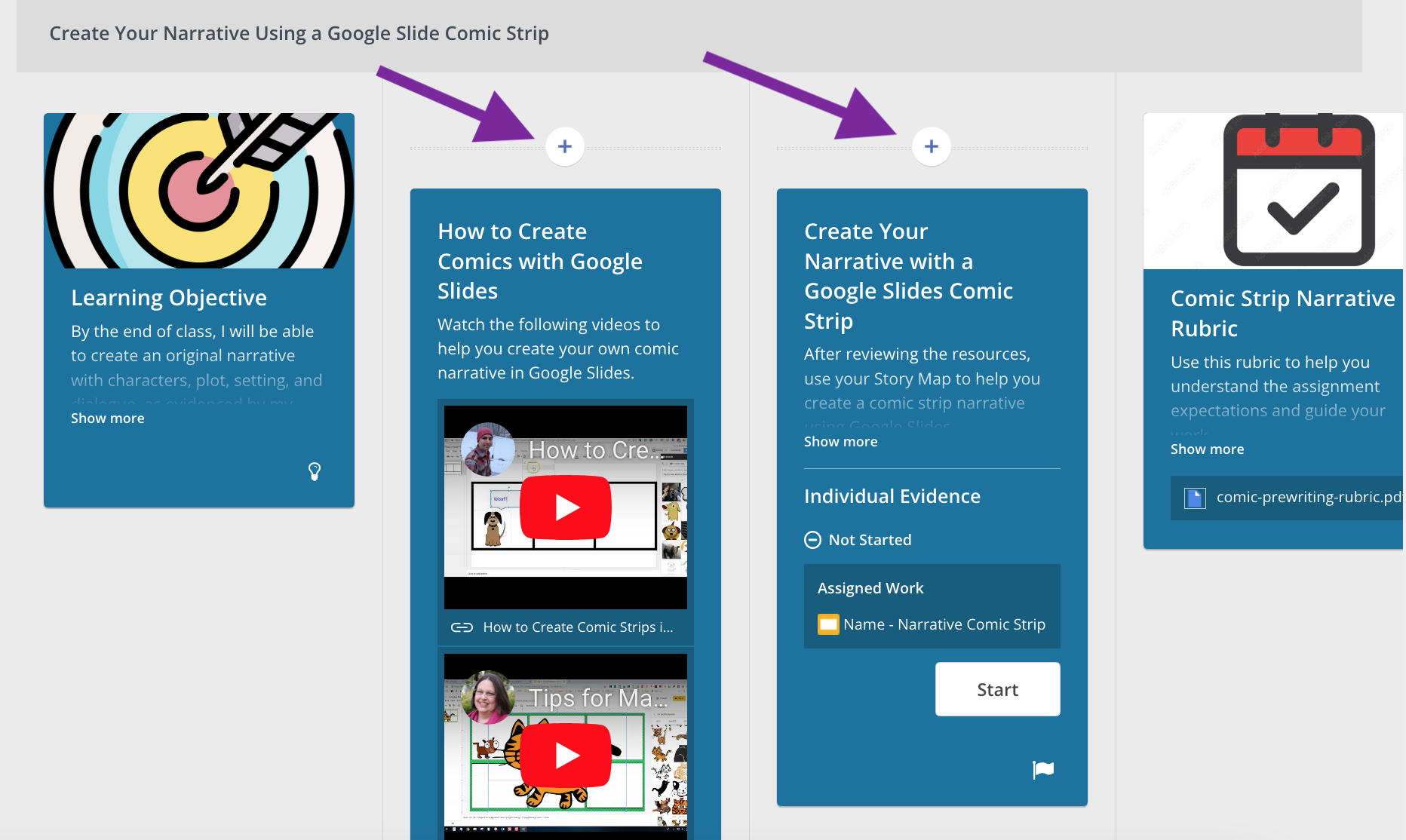Click the lightbulb icon on Learning Objective card
This screenshot has width=1406, height=840.
click(x=315, y=471)
